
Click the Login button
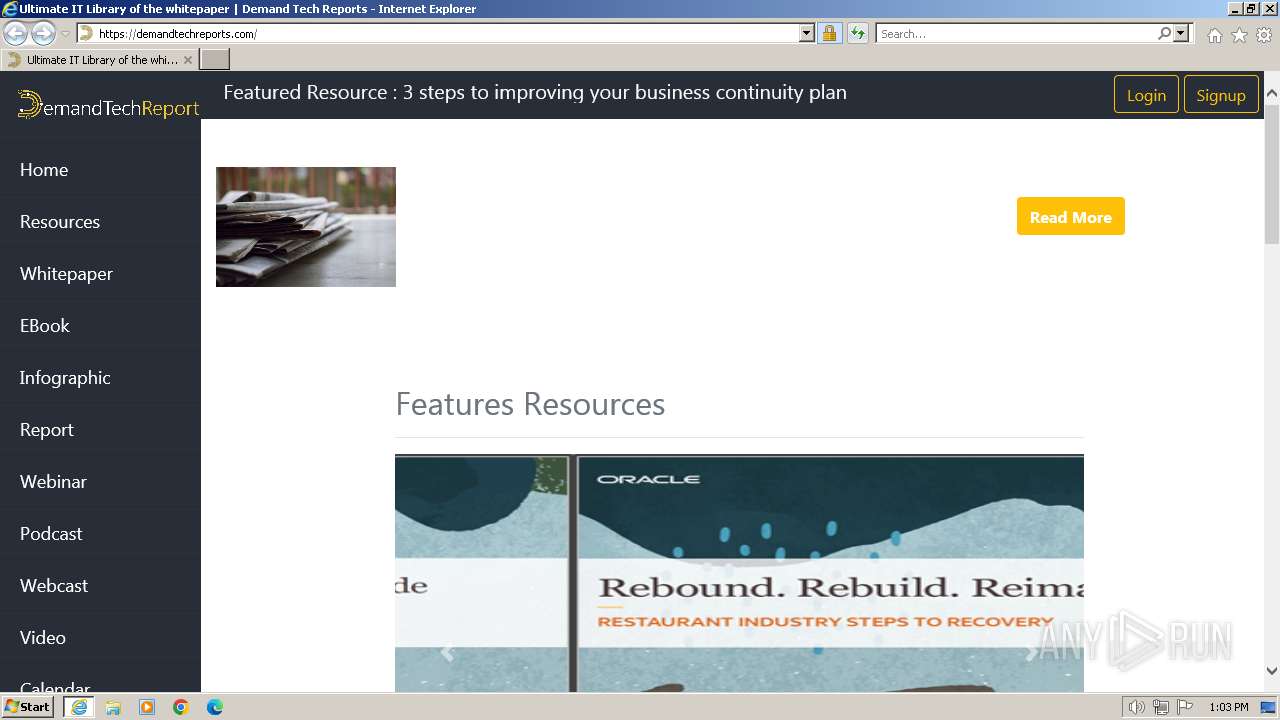pyautogui.click(x=1146, y=95)
